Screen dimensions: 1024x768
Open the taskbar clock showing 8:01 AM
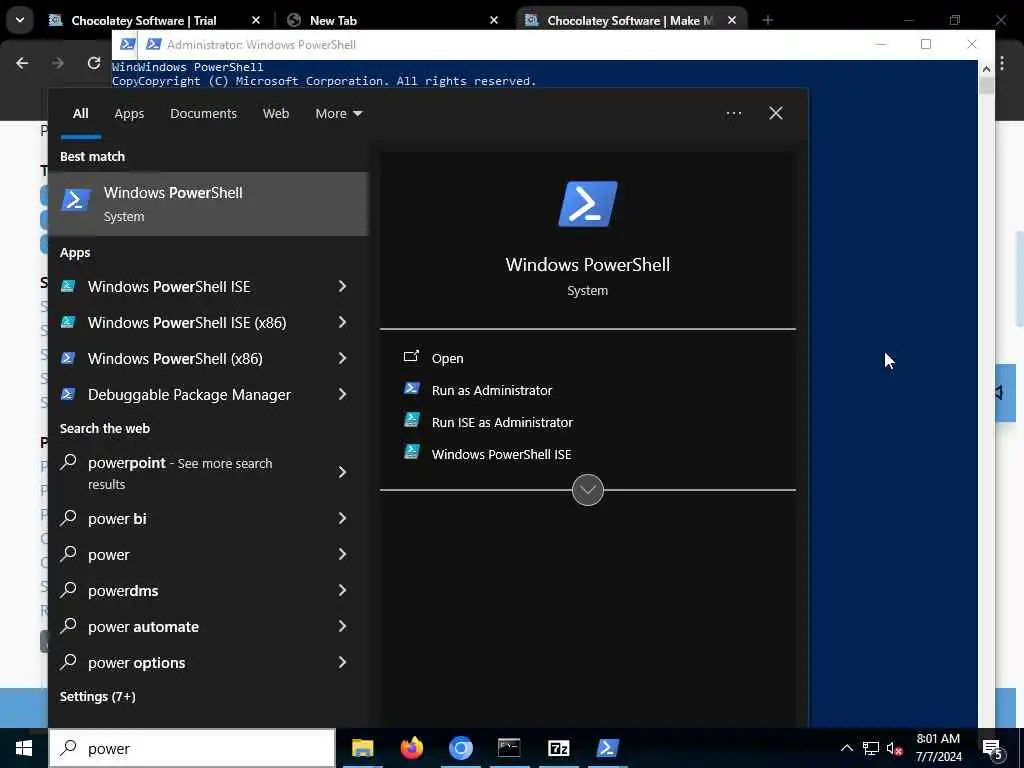click(938, 748)
